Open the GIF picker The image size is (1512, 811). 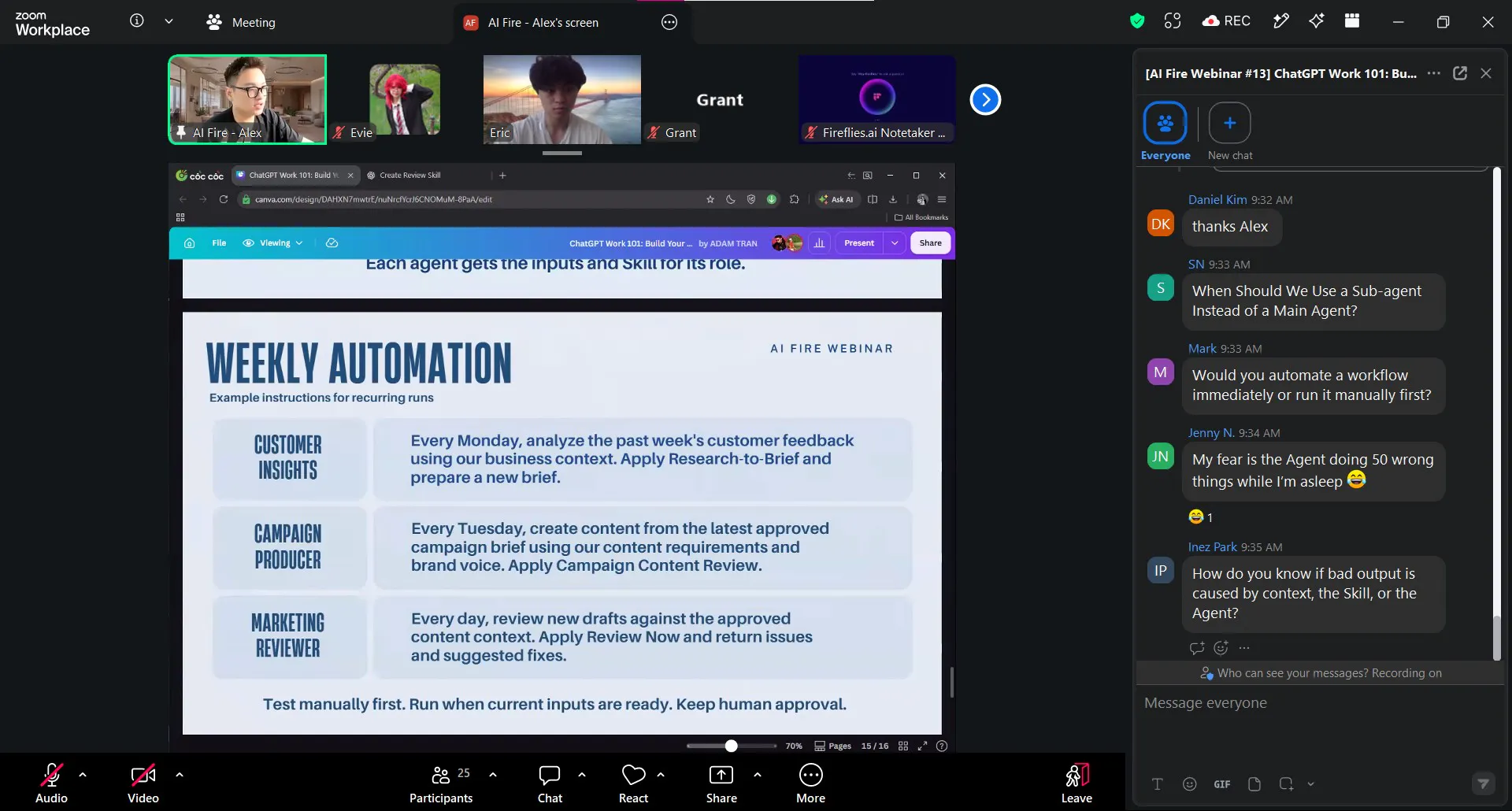(1222, 784)
